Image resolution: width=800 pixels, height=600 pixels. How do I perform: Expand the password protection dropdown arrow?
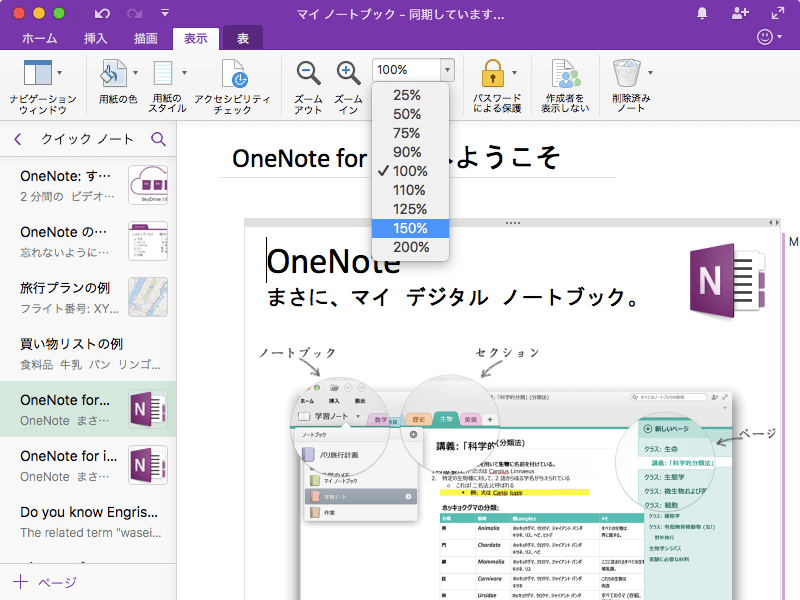(x=514, y=73)
